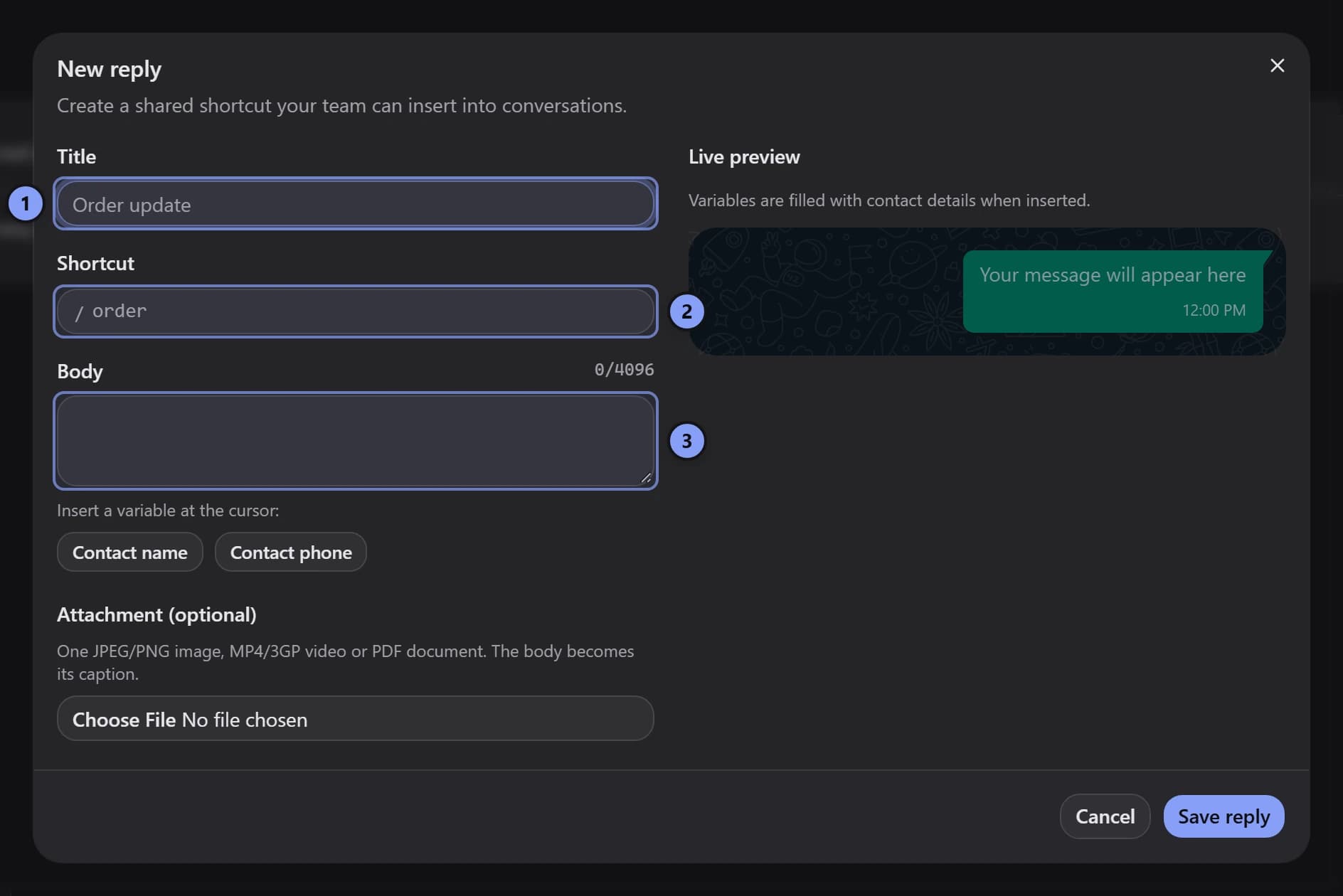The width and height of the screenshot is (1343, 896).
Task: Click the preview message bubble
Action: [1114, 292]
